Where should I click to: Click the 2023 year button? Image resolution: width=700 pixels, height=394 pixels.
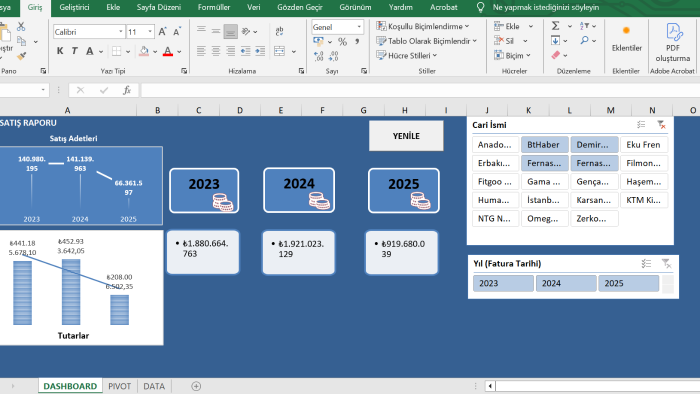tap(204, 191)
